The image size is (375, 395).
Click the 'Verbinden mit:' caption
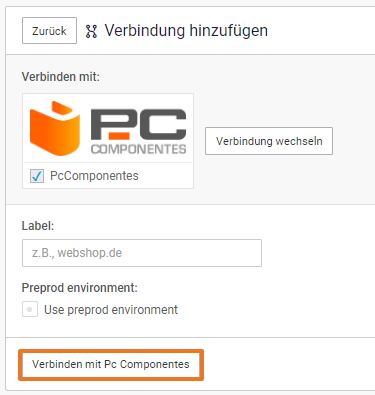(x=61, y=77)
